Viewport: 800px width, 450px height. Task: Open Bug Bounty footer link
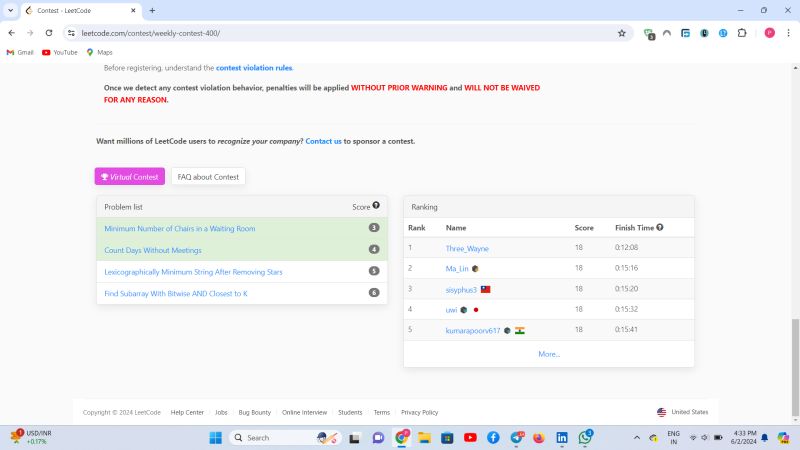(255, 412)
